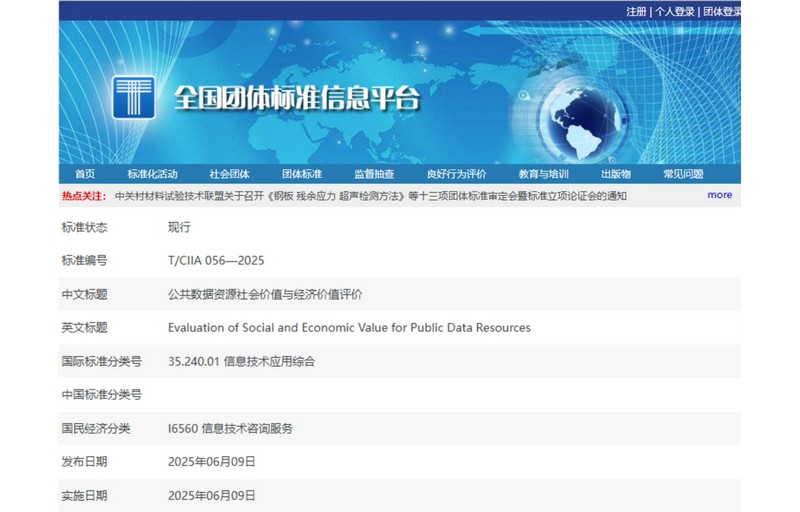
Task: Click the standard number T/CIIA 056—2025
Action: pyautogui.click(x=216, y=261)
